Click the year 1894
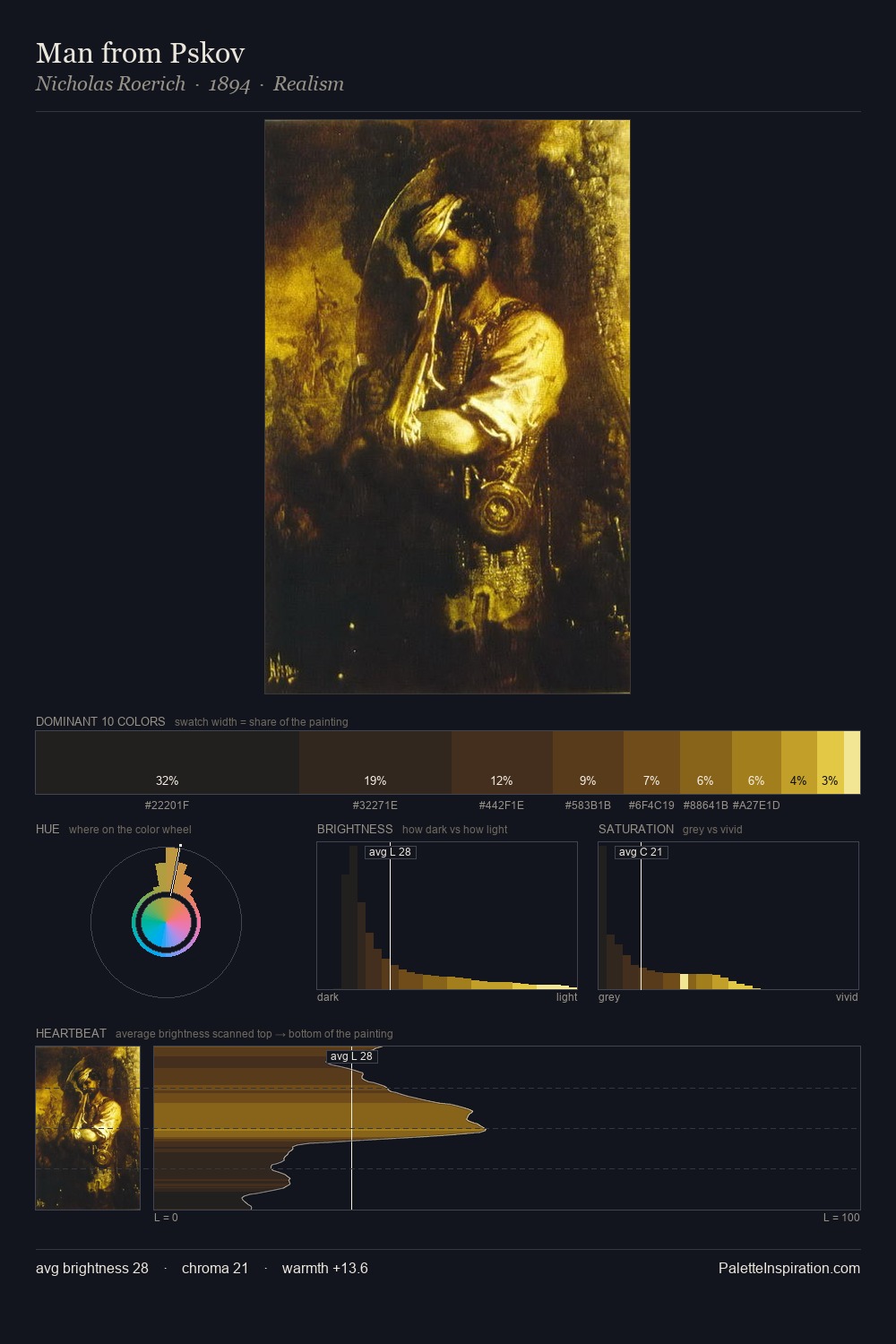 pyautogui.click(x=229, y=84)
